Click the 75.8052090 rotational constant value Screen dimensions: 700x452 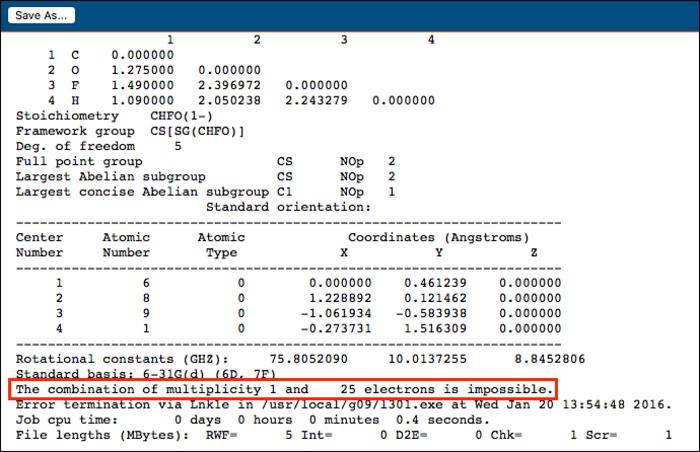(x=313, y=357)
